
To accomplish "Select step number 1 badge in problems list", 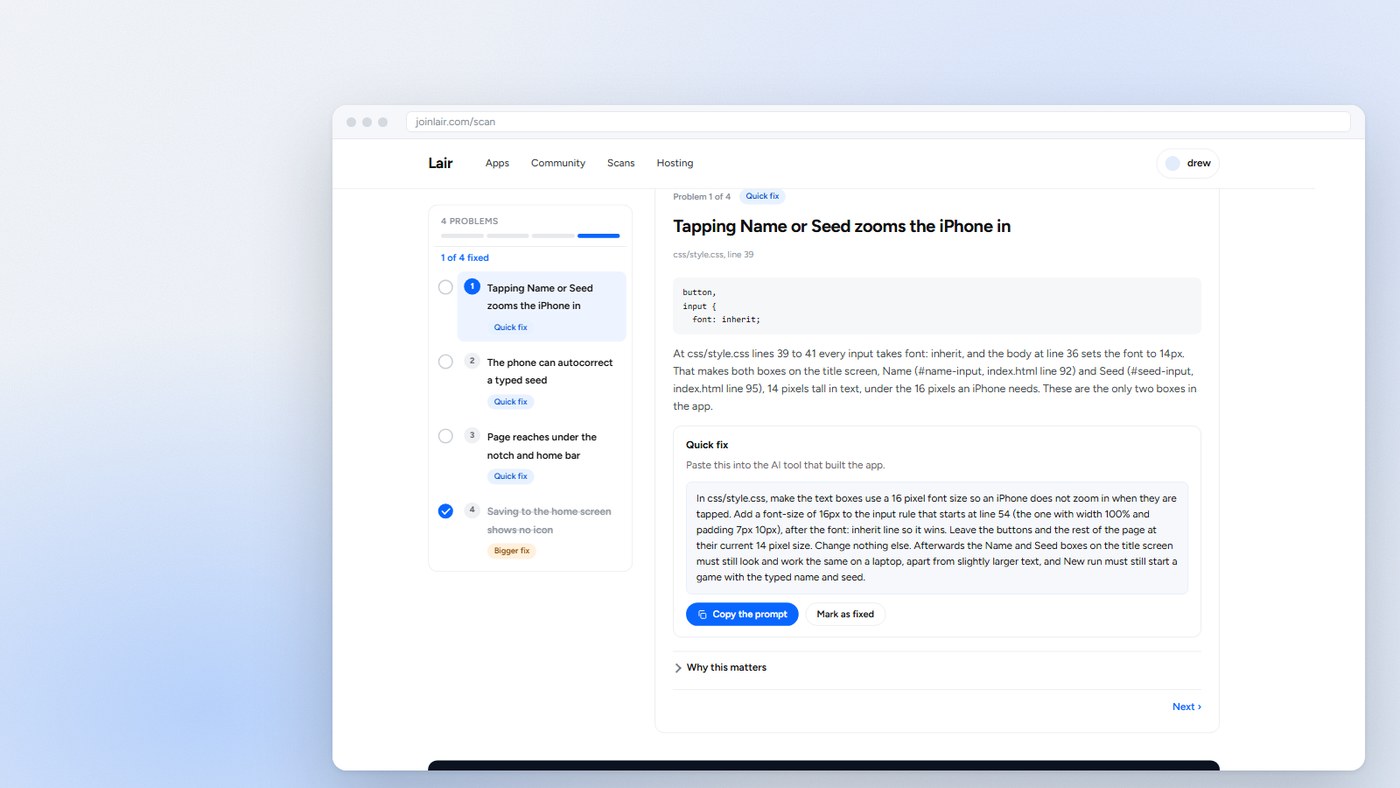I will 472,287.
